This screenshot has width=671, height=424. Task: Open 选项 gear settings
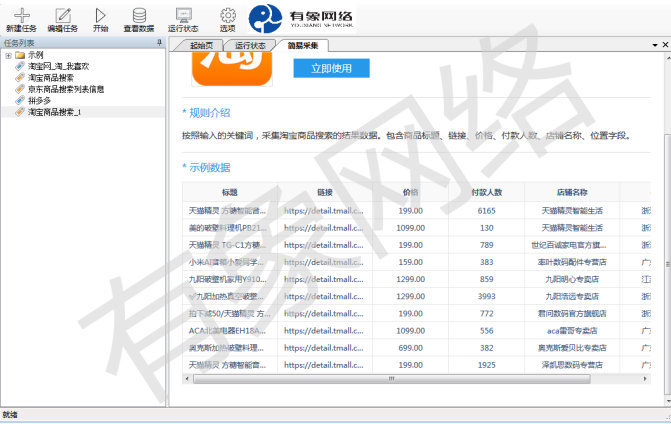228,16
